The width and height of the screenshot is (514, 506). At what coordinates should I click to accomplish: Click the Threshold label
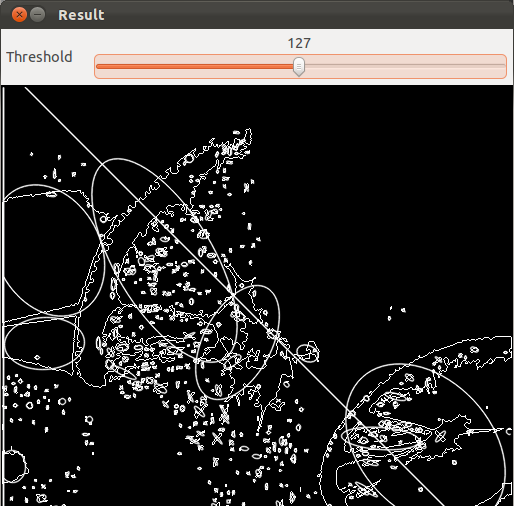click(39, 57)
